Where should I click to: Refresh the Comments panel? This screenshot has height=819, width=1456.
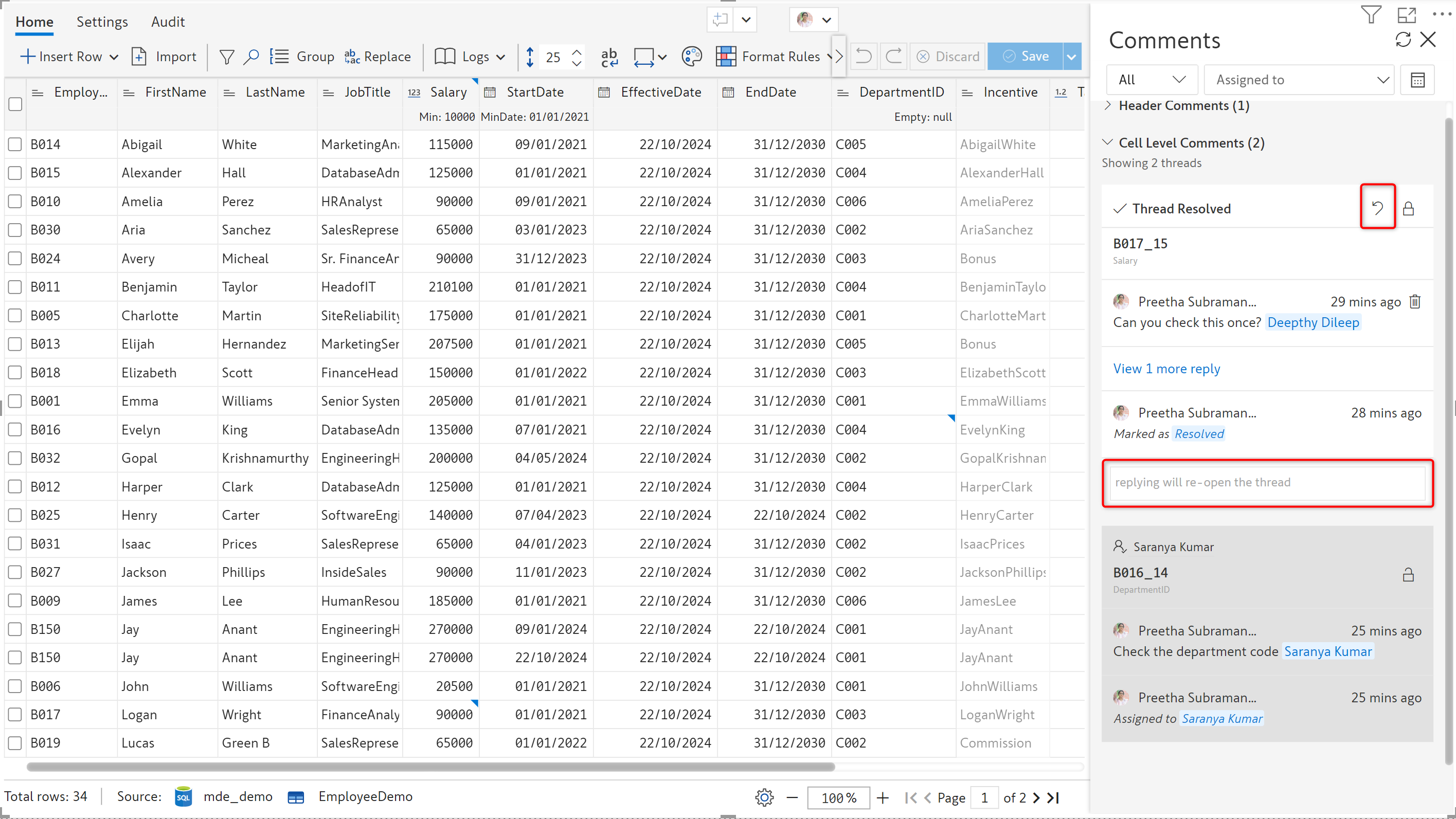click(1403, 40)
